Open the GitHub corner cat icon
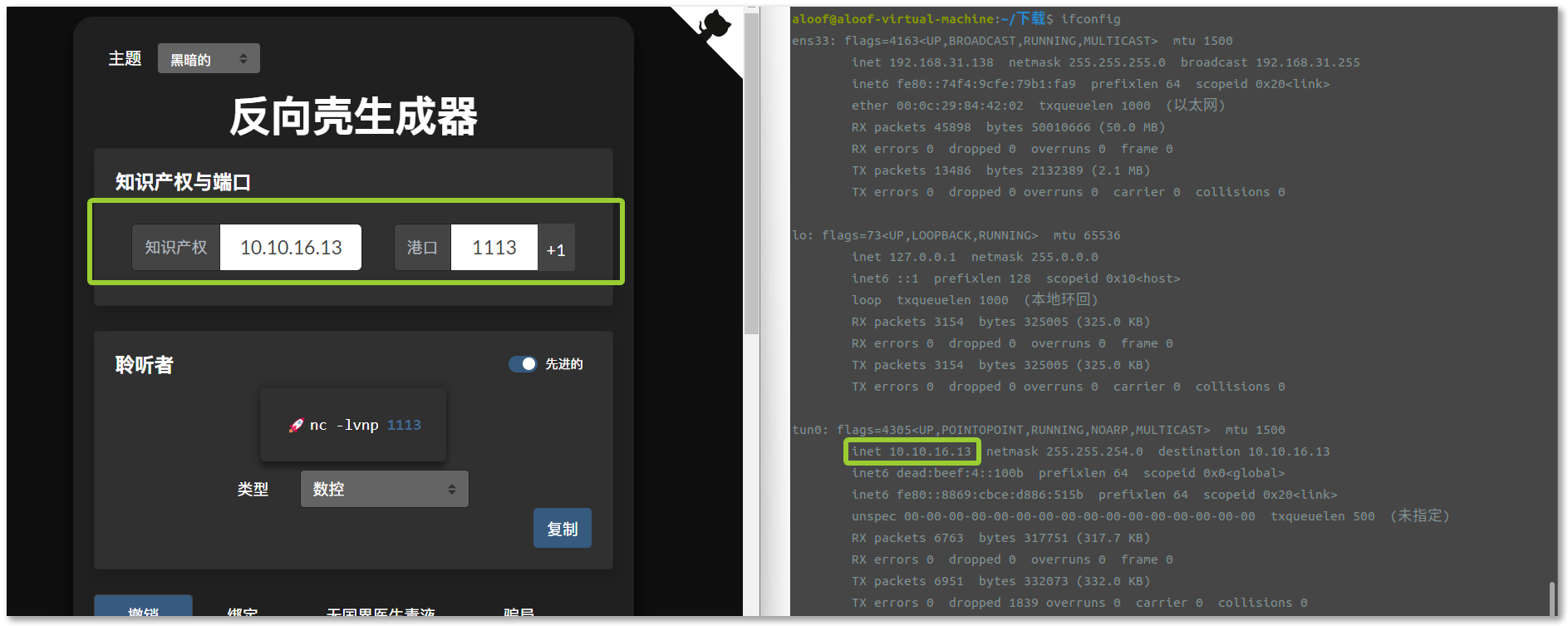 [713, 27]
